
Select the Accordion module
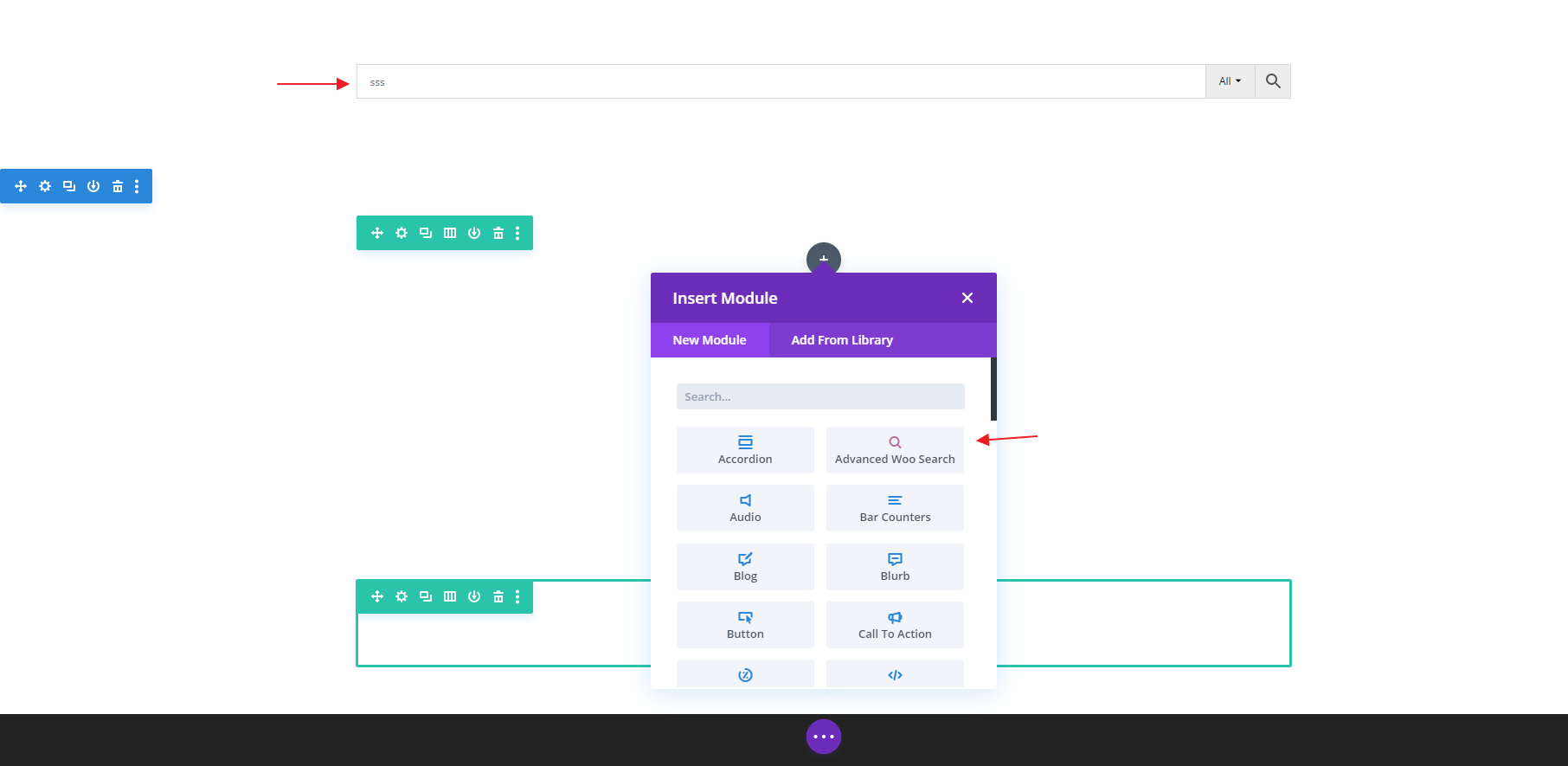click(745, 450)
